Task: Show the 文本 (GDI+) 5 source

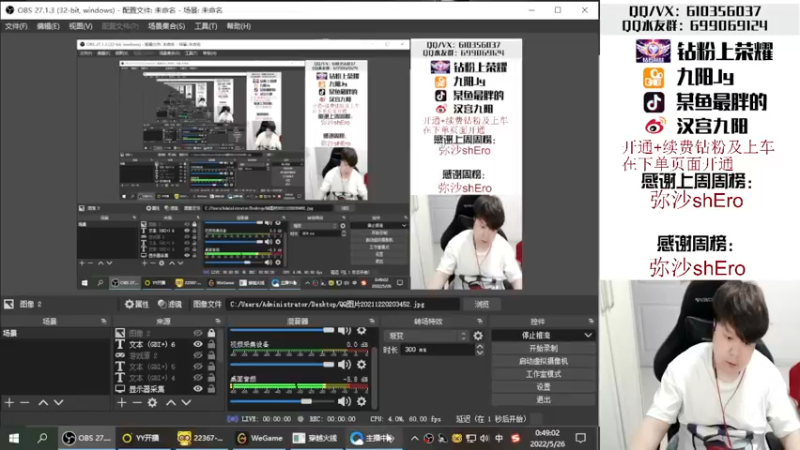Action: (198, 367)
